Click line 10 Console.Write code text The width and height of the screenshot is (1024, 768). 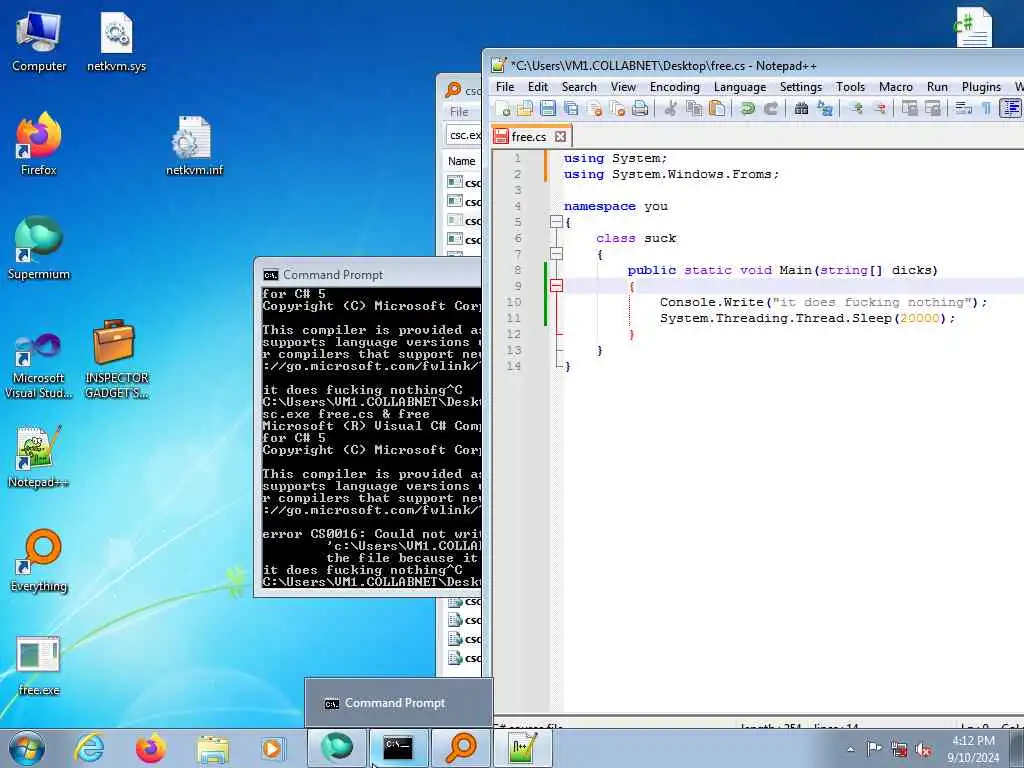(823, 302)
